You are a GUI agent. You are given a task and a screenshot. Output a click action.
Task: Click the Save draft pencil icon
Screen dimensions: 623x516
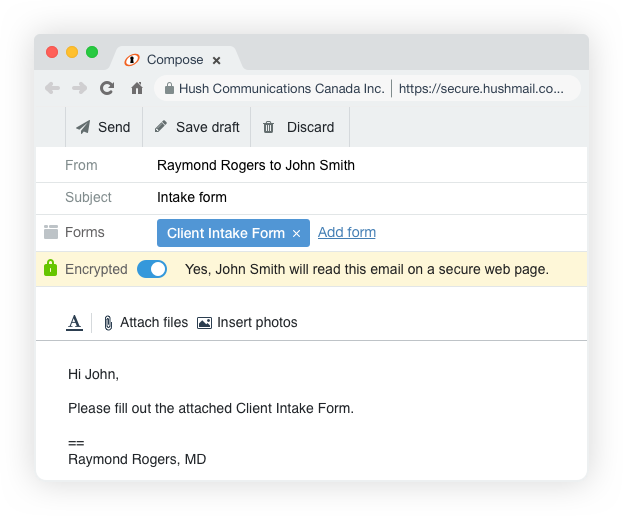161,127
